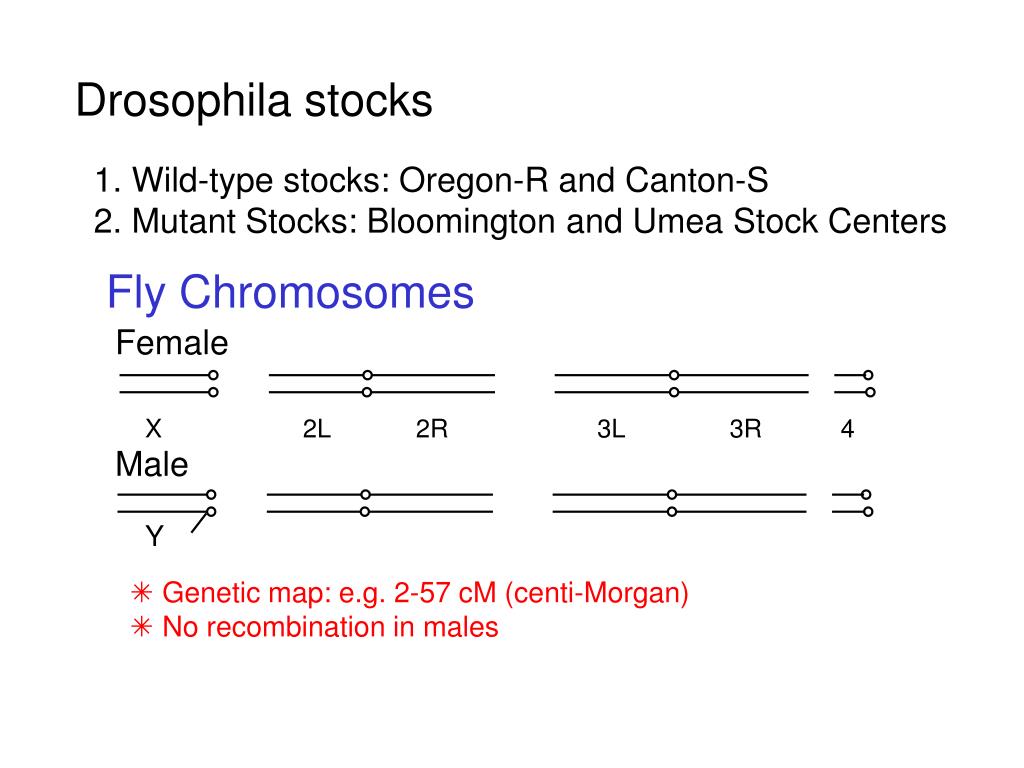Click the Y chromosome label

click(x=155, y=536)
